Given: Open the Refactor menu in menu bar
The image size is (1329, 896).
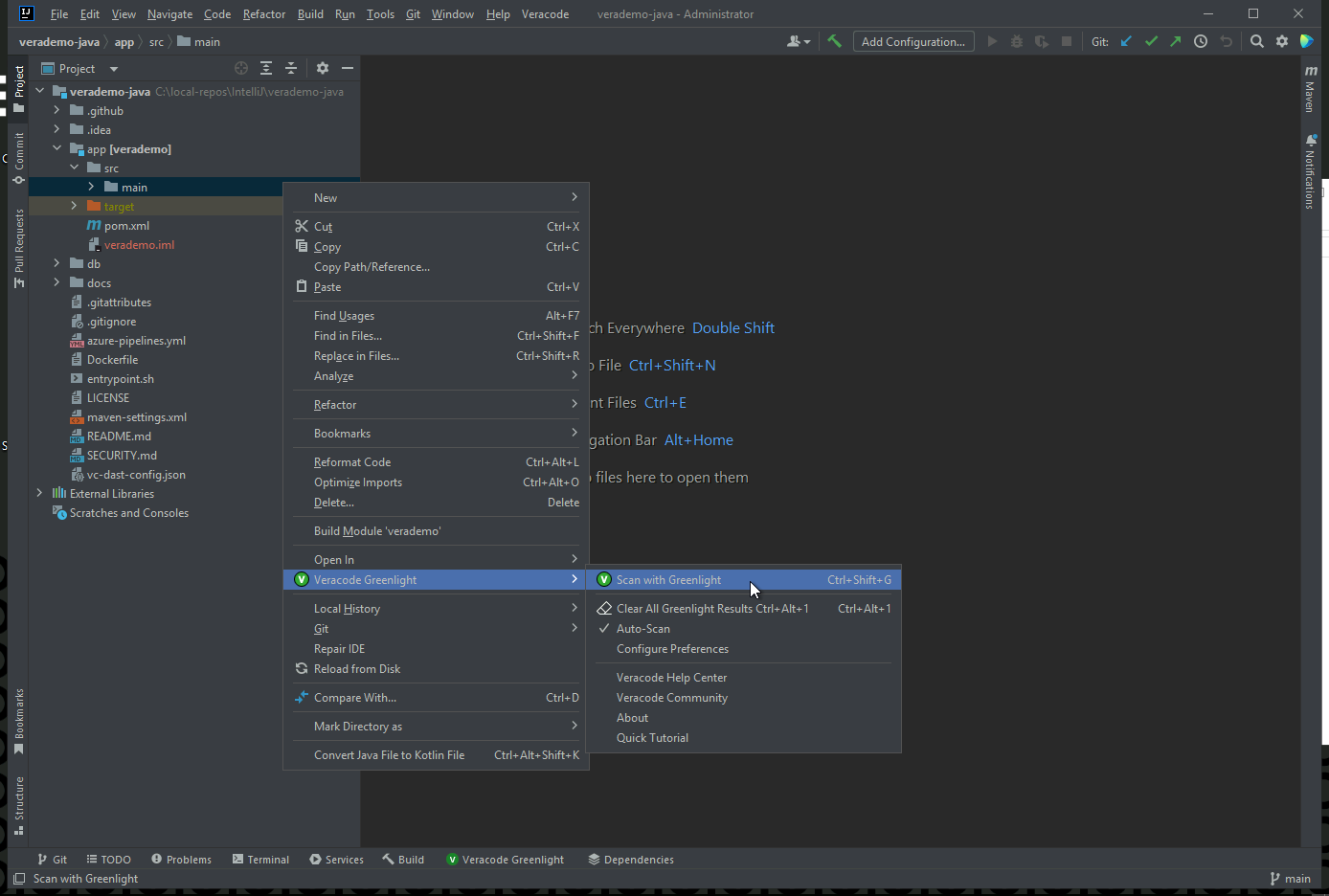Looking at the screenshot, I should click(x=264, y=14).
